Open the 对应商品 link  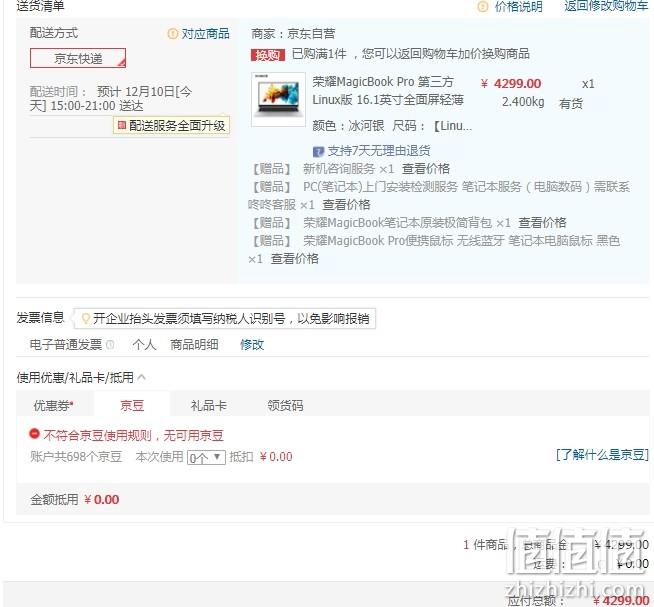(205, 33)
